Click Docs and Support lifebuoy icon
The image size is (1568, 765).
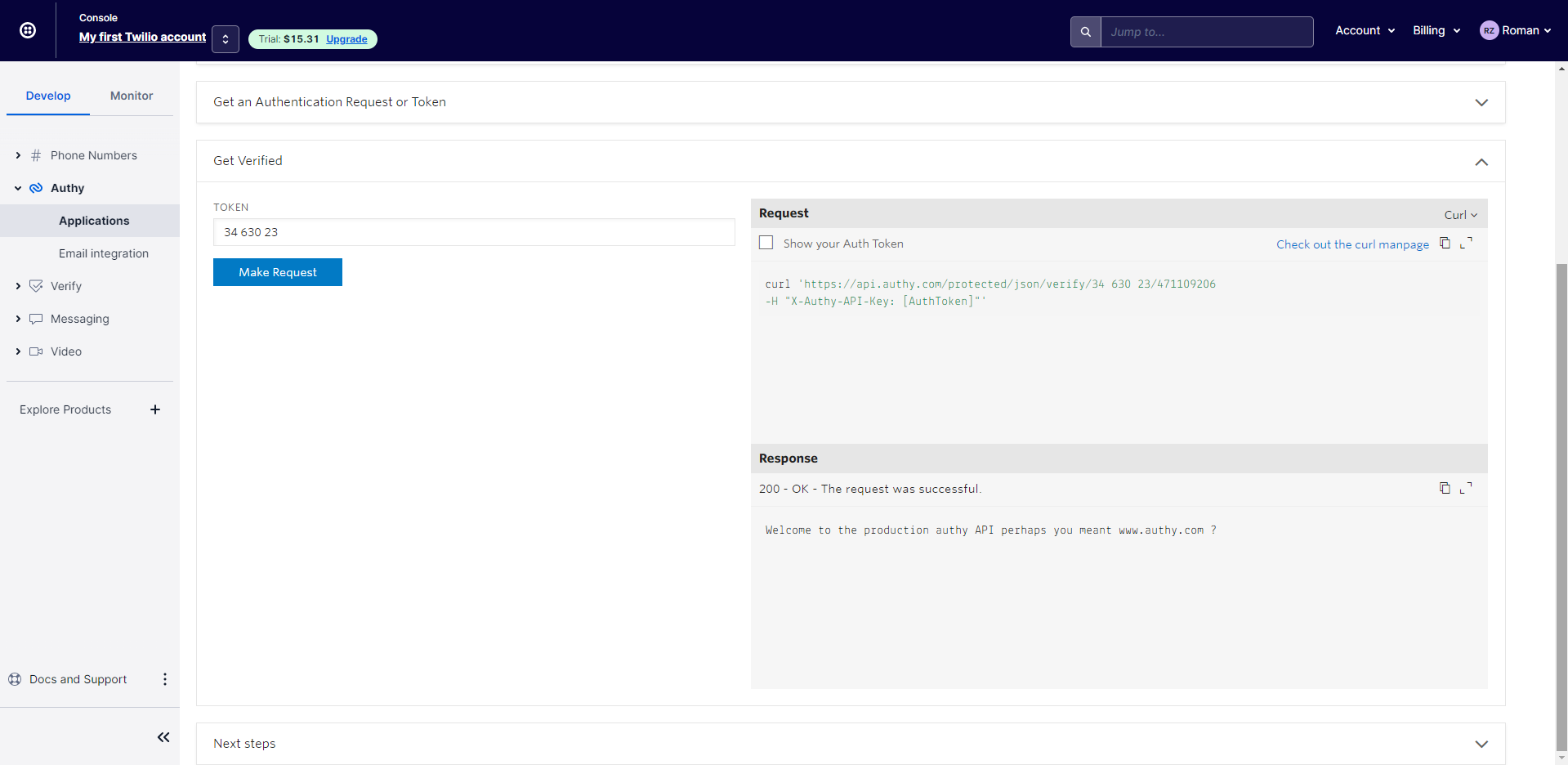coord(15,679)
